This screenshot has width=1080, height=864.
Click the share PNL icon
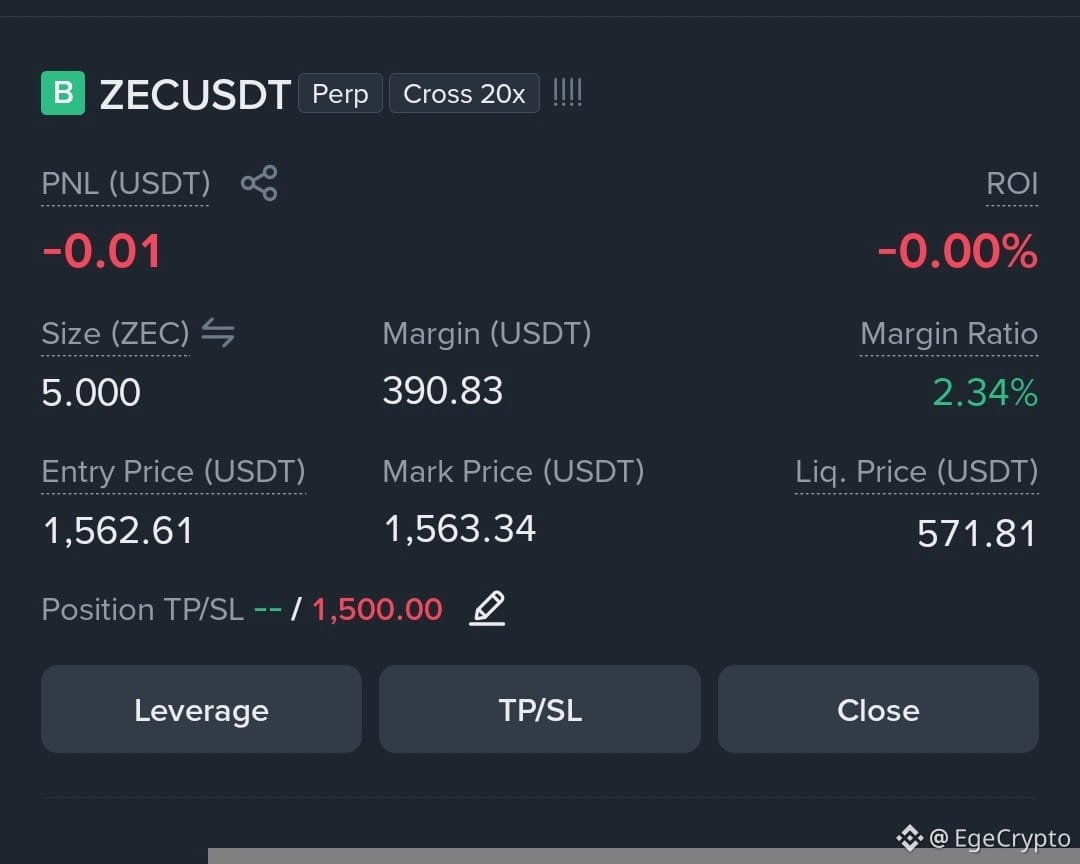click(259, 183)
